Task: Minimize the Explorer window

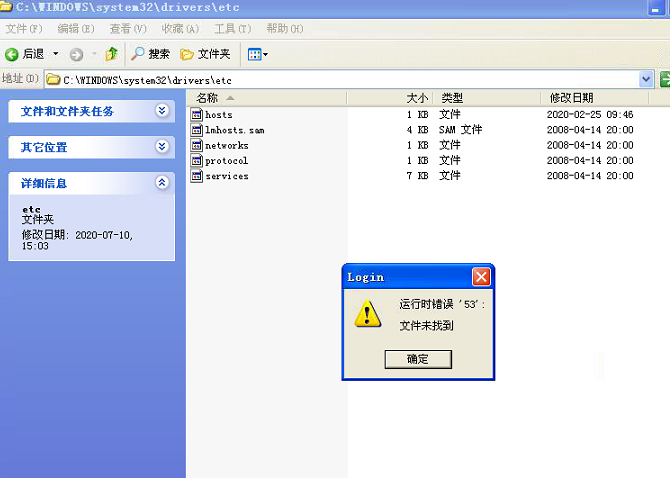Action: 655,8
